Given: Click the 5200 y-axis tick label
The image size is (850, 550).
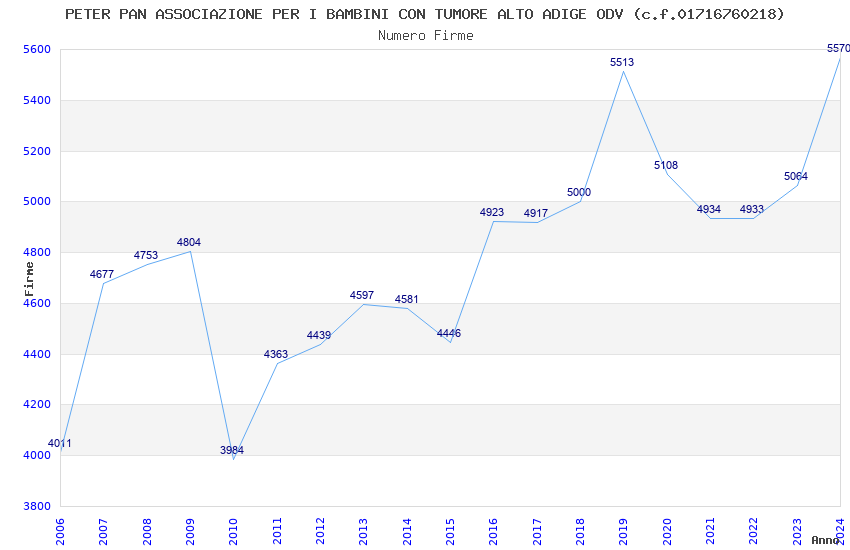Looking at the screenshot, I should click(37, 151).
